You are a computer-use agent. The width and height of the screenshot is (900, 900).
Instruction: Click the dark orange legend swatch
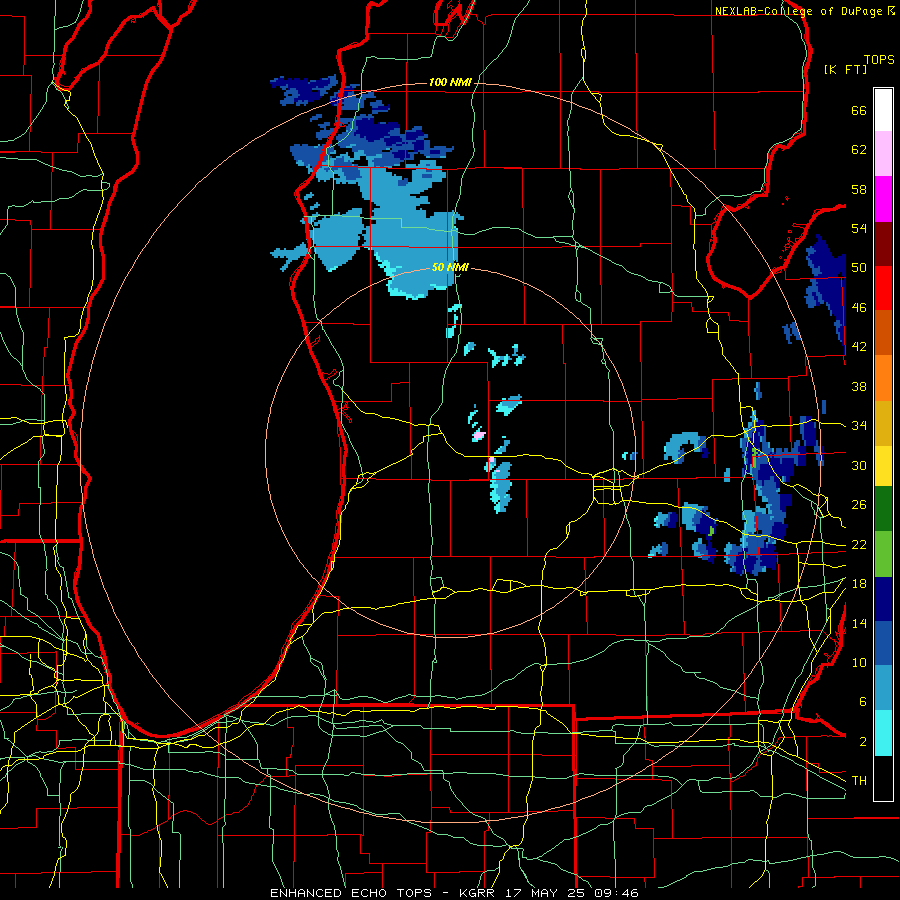883,332
